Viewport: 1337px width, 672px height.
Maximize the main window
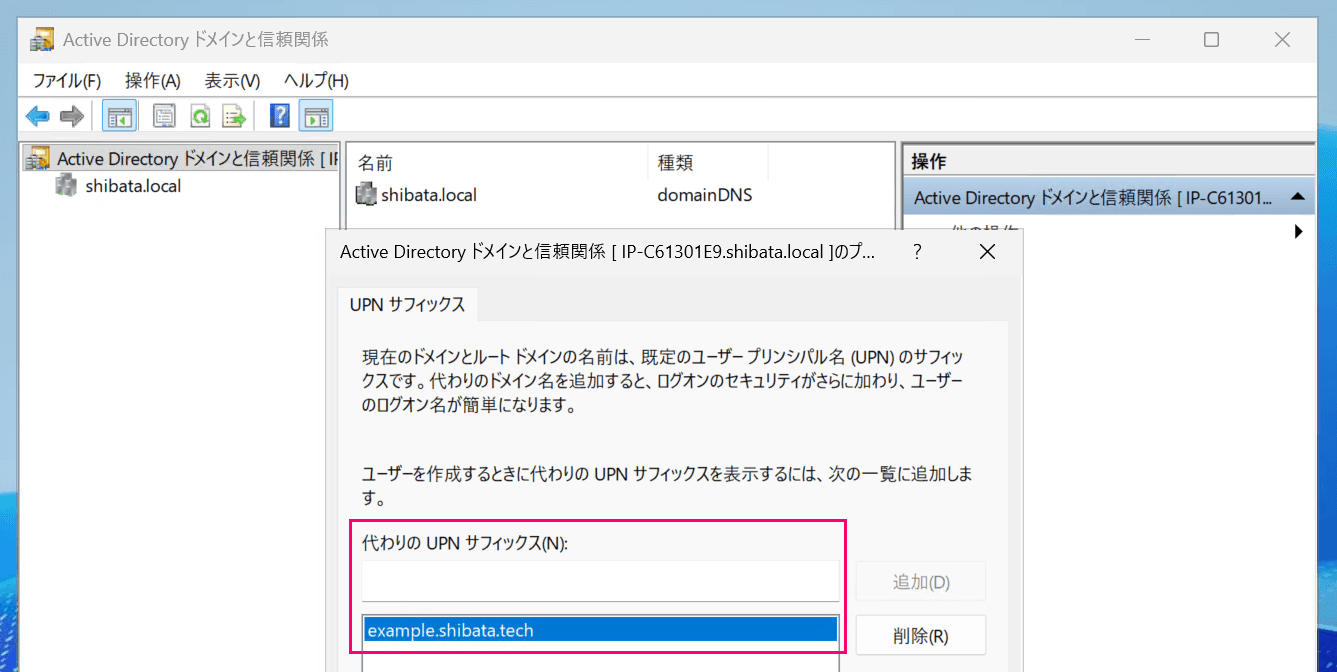coord(1211,40)
